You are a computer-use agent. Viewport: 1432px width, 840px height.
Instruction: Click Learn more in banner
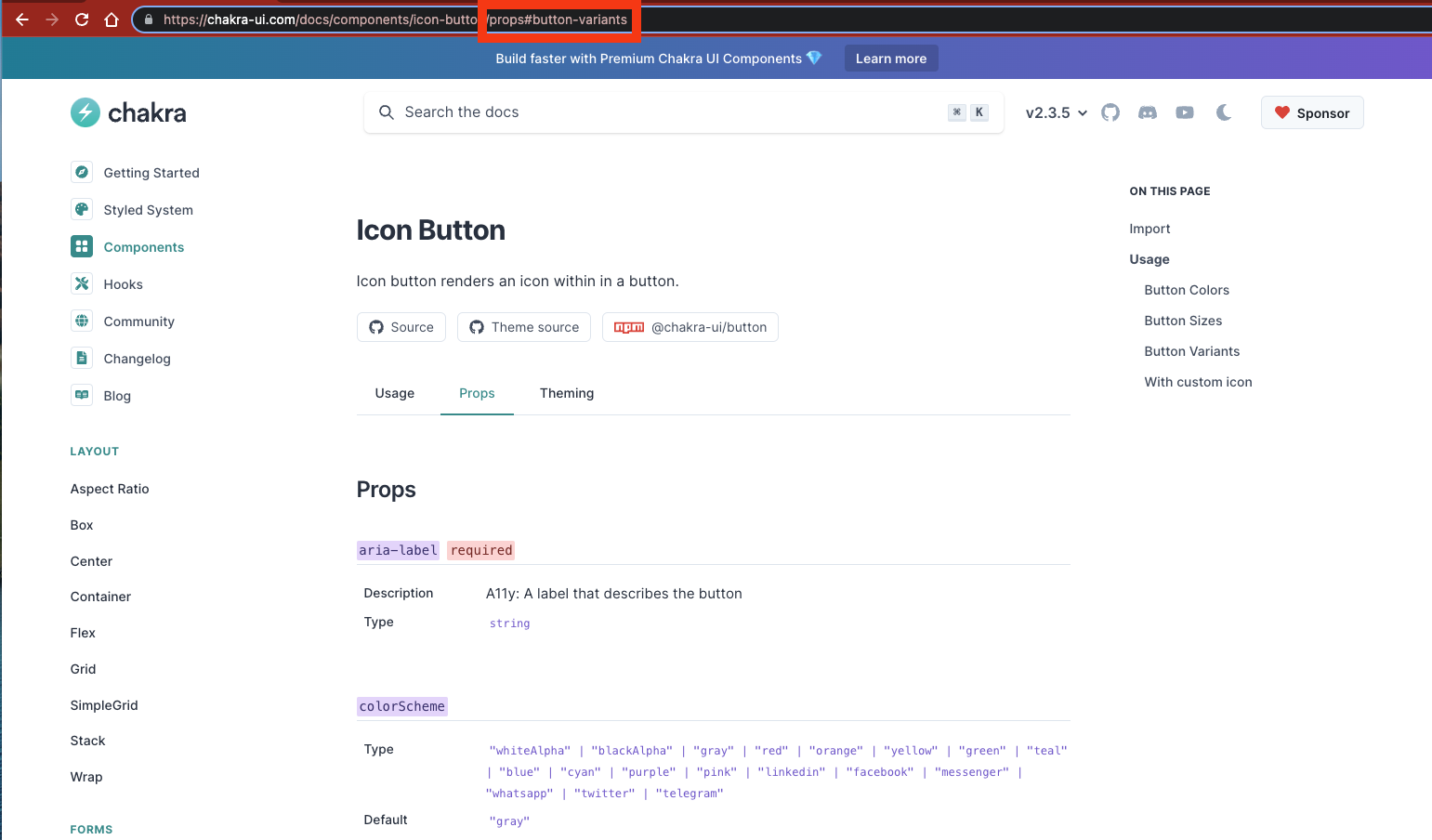891,59
